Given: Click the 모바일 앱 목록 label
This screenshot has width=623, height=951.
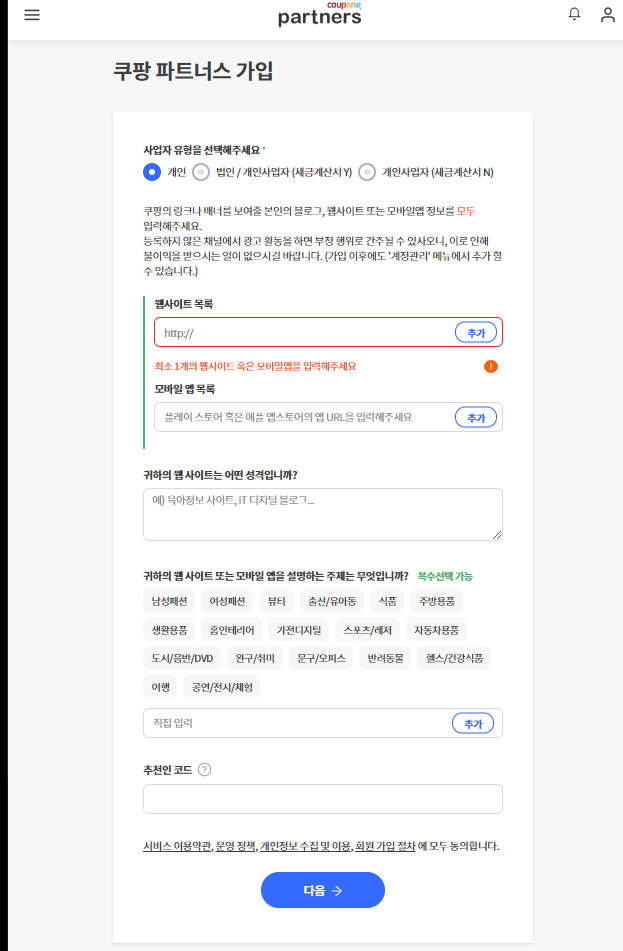Looking at the screenshot, I should click(x=184, y=389).
